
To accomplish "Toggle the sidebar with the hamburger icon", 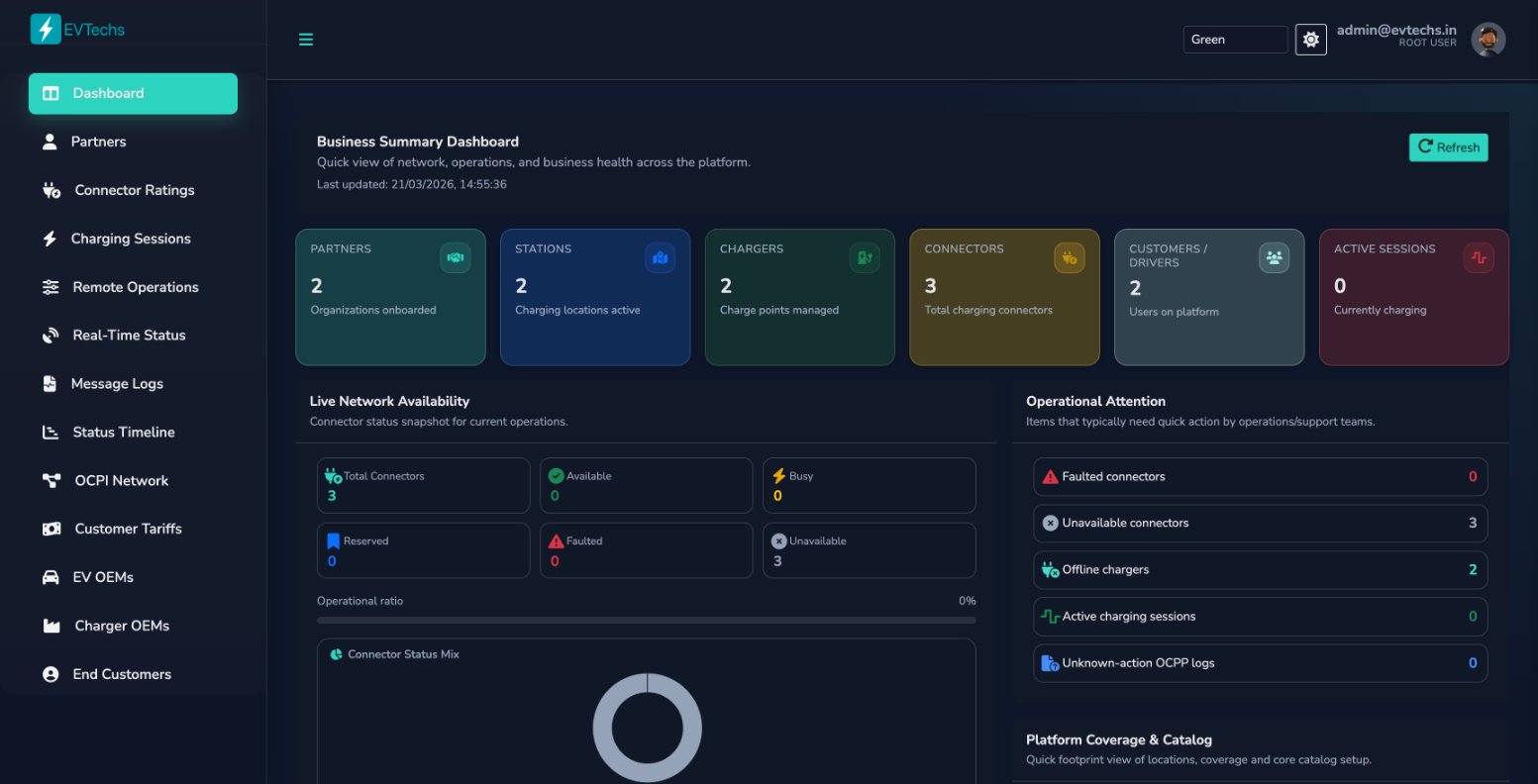I will coord(306,39).
